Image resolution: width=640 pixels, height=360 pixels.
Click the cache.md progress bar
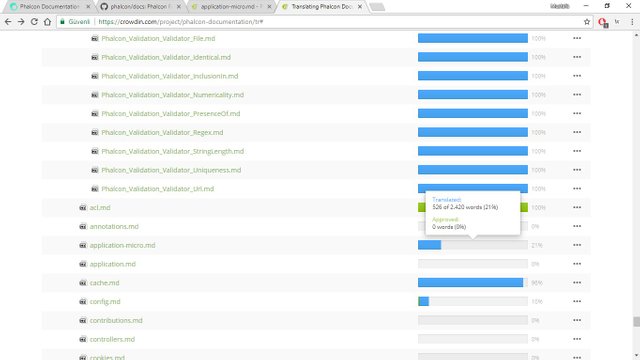tap(473, 282)
